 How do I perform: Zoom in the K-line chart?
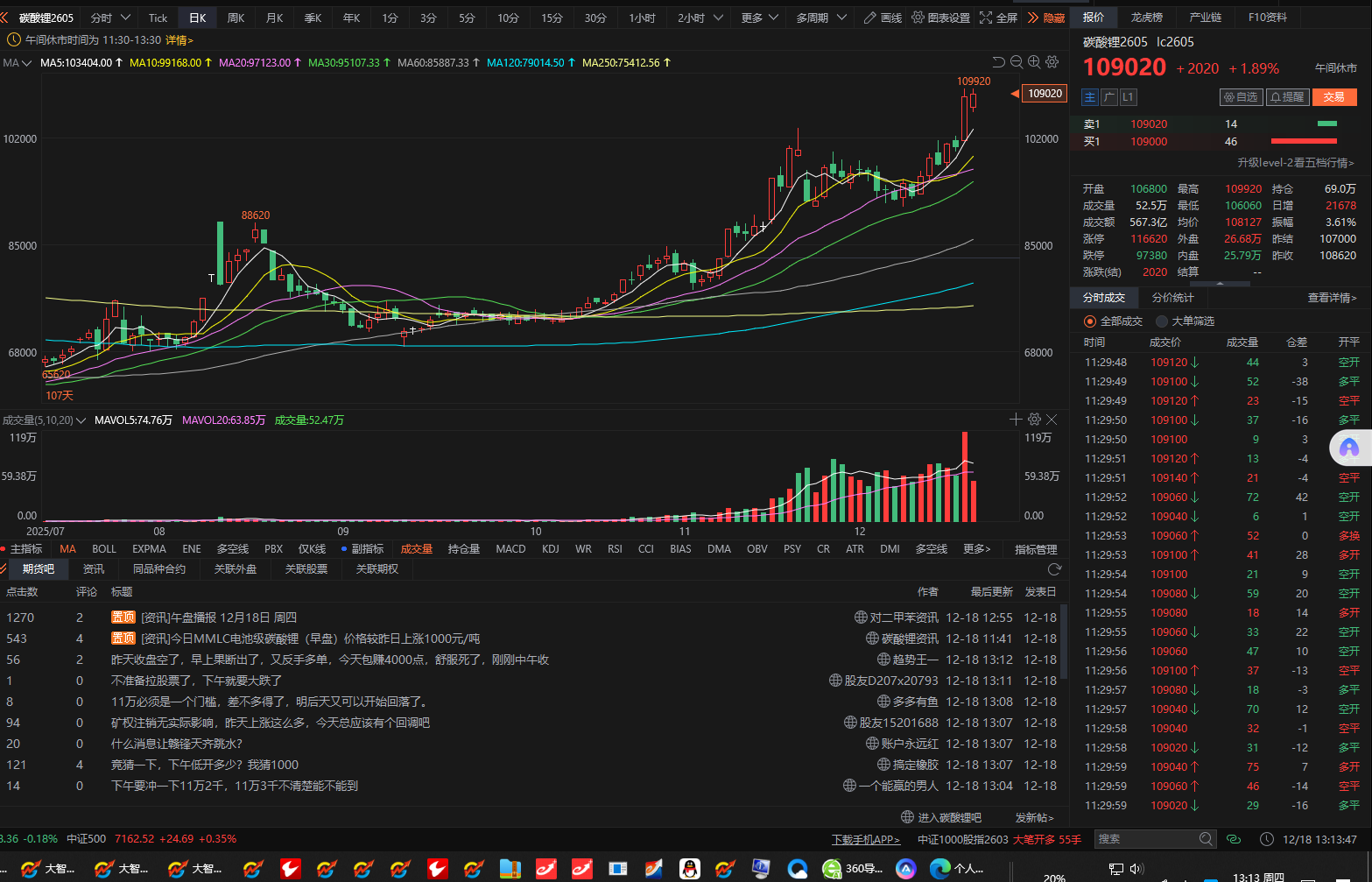1034,62
